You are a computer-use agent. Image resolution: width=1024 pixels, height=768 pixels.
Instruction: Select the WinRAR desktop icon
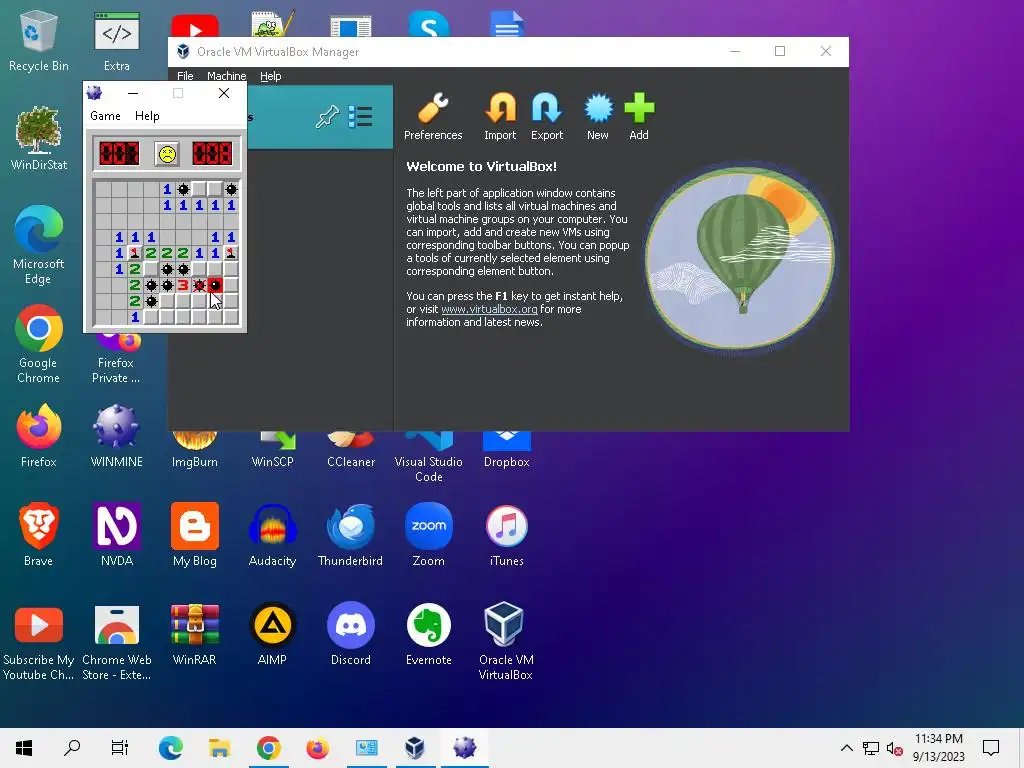[x=195, y=634]
